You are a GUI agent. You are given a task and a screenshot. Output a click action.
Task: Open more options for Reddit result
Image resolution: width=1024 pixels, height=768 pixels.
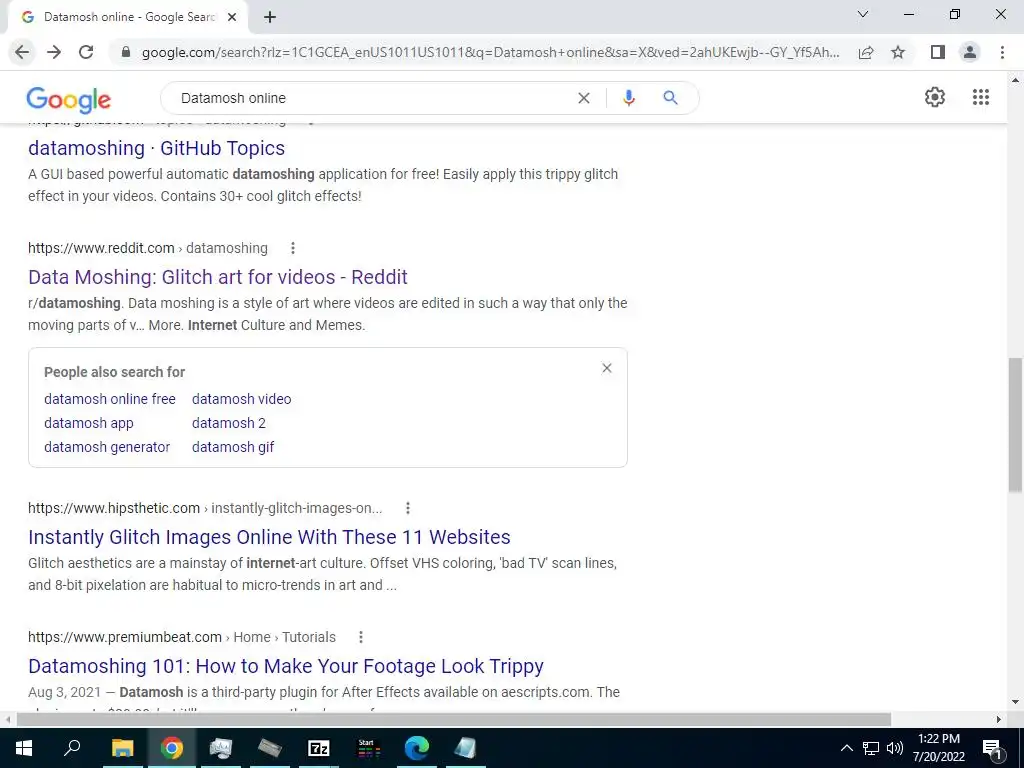[x=293, y=248]
